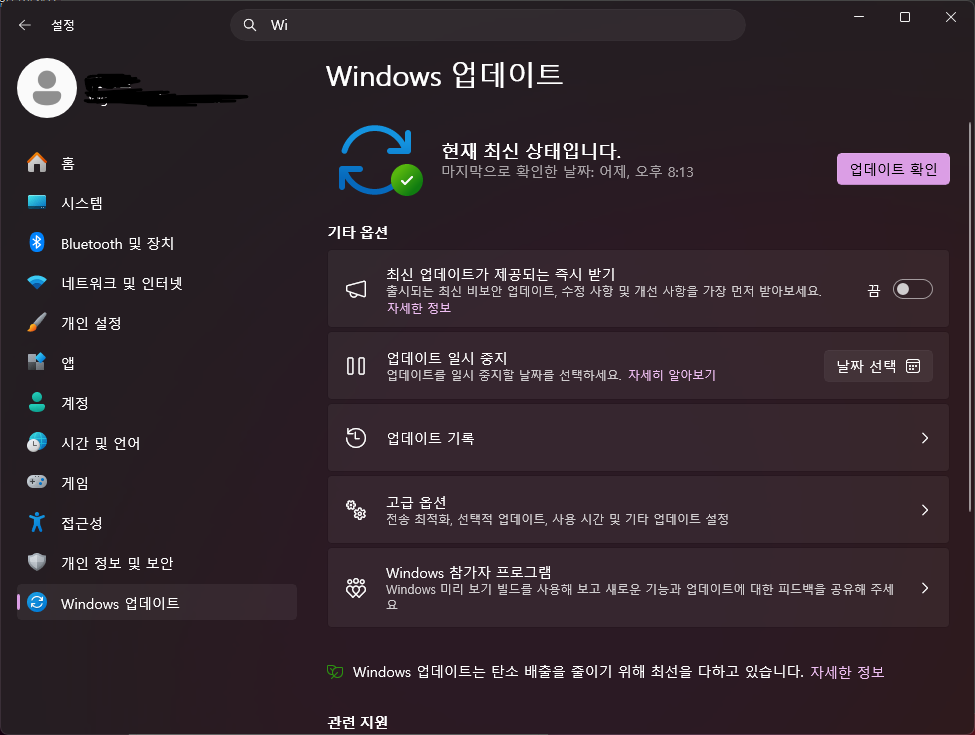Click the 현재 최신 상태입니다 status text
The height and width of the screenshot is (735, 975).
[531, 150]
